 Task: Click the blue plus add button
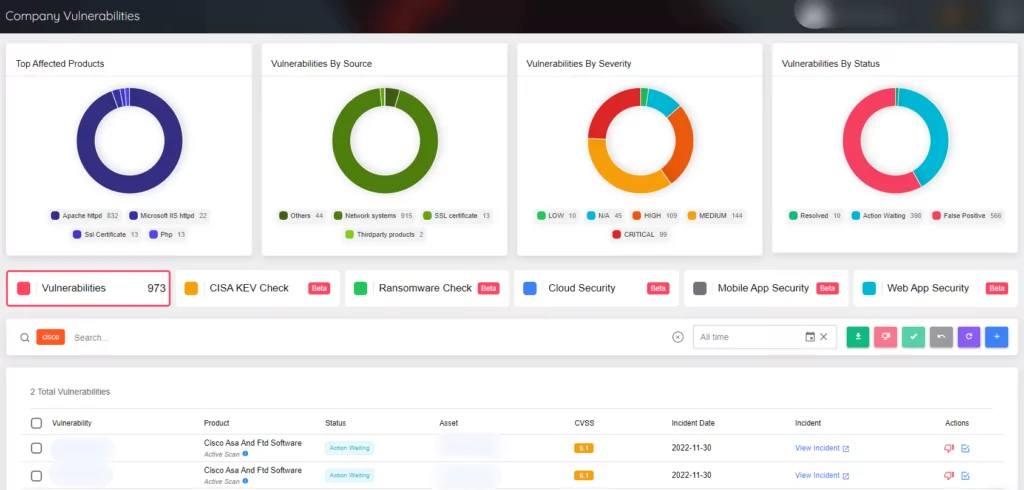[997, 337]
